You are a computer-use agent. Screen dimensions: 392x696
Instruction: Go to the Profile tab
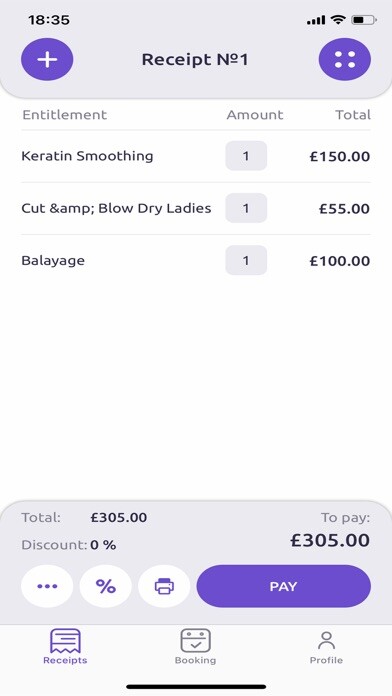(326, 647)
